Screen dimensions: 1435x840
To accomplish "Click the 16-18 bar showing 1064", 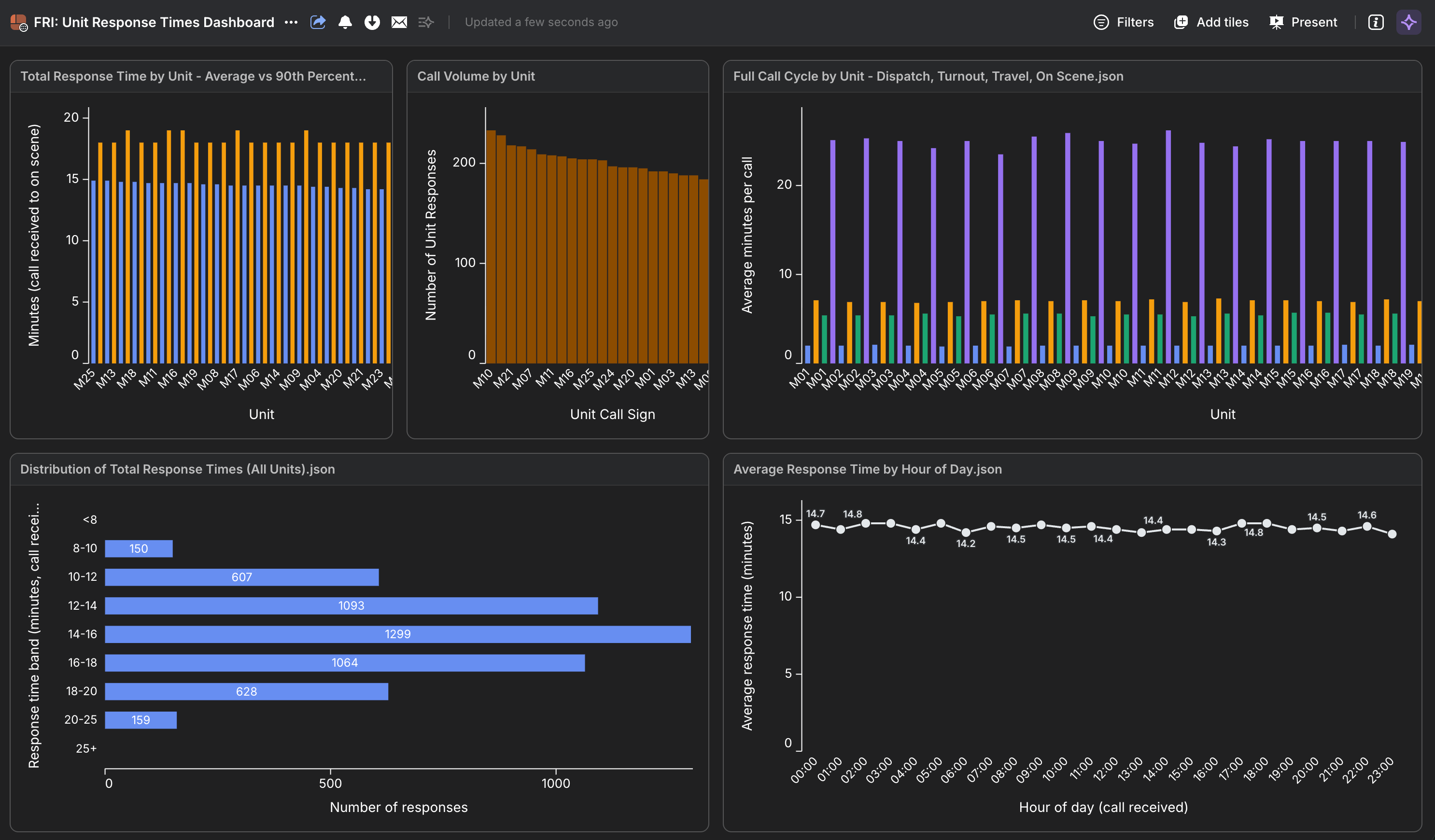I will [x=345, y=662].
